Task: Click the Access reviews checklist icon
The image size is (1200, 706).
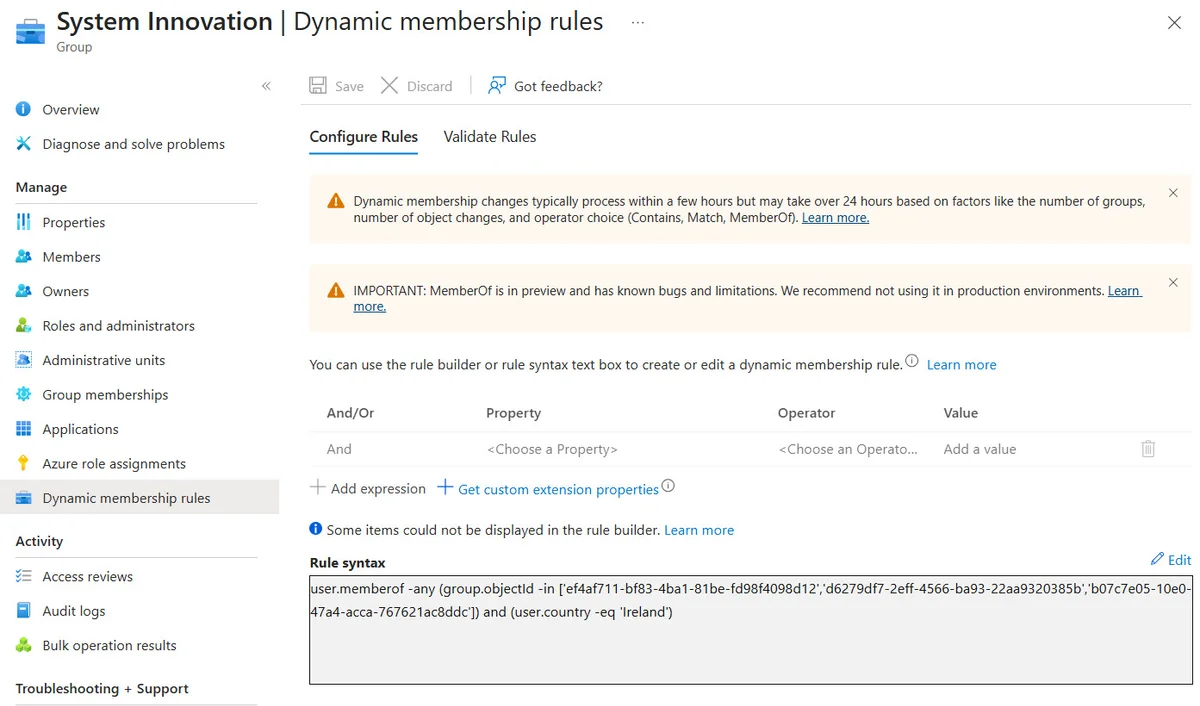Action: [x=23, y=576]
